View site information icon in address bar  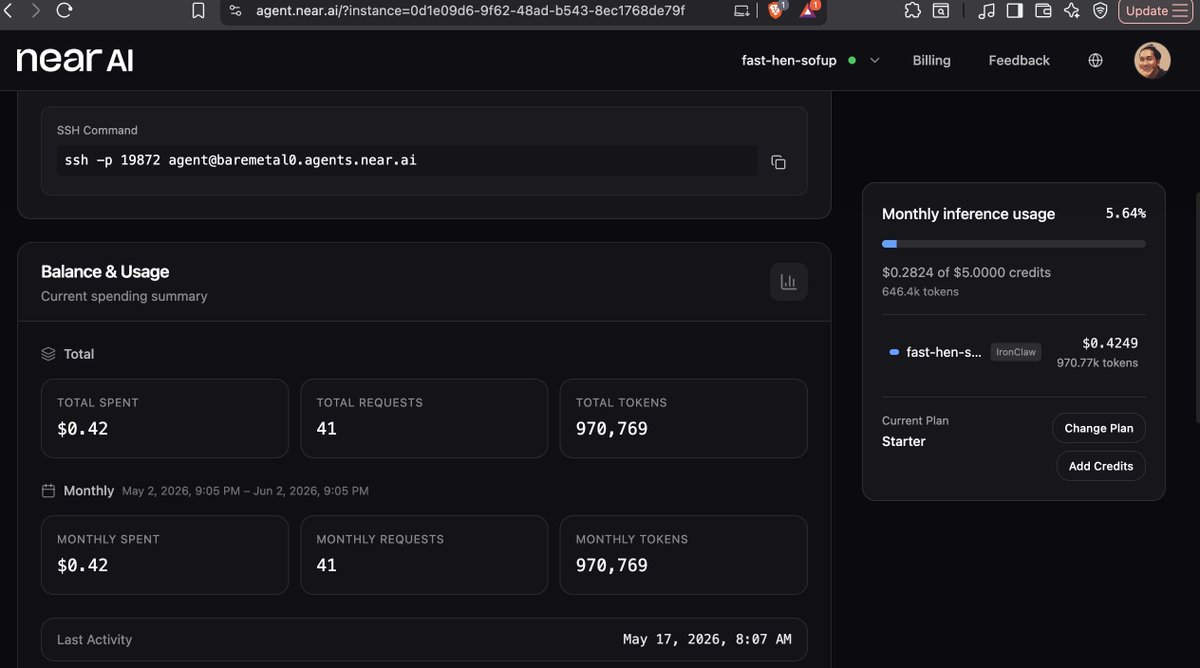pyautogui.click(x=236, y=11)
